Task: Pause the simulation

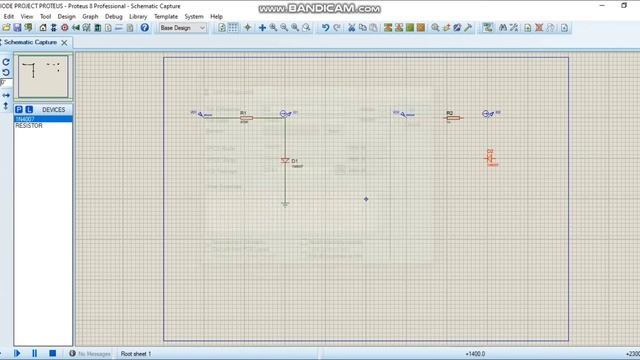Action: click(x=34, y=353)
